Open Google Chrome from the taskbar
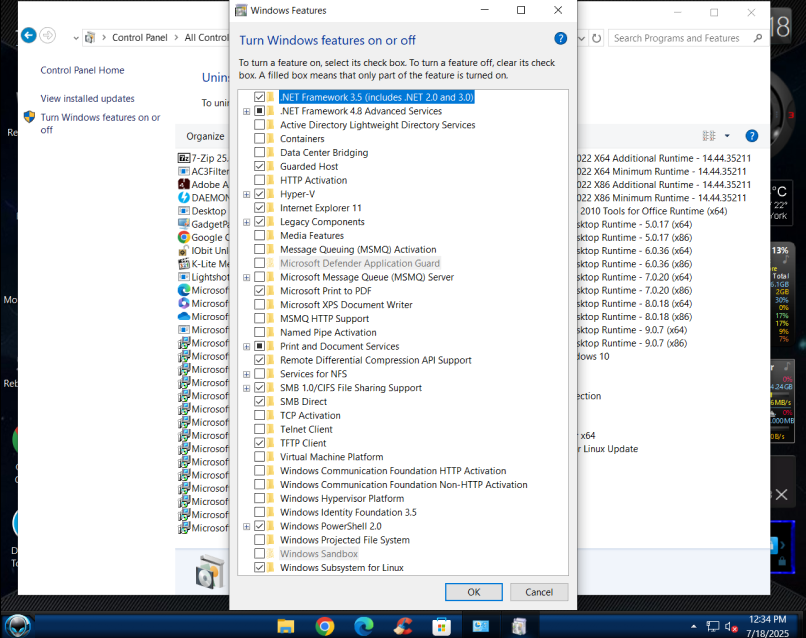This screenshot has width=806, height=638. [325, 626]
